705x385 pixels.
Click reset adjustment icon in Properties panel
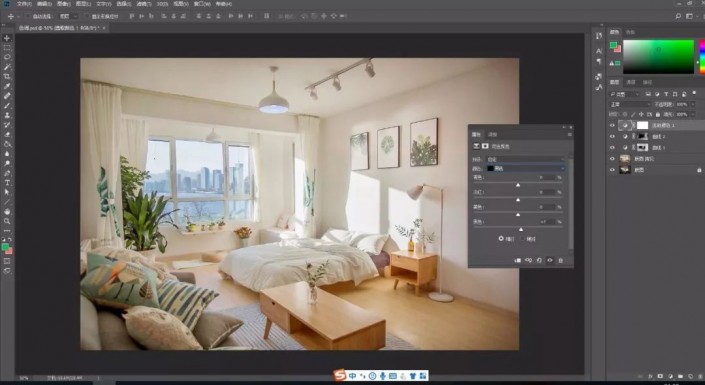539,260
